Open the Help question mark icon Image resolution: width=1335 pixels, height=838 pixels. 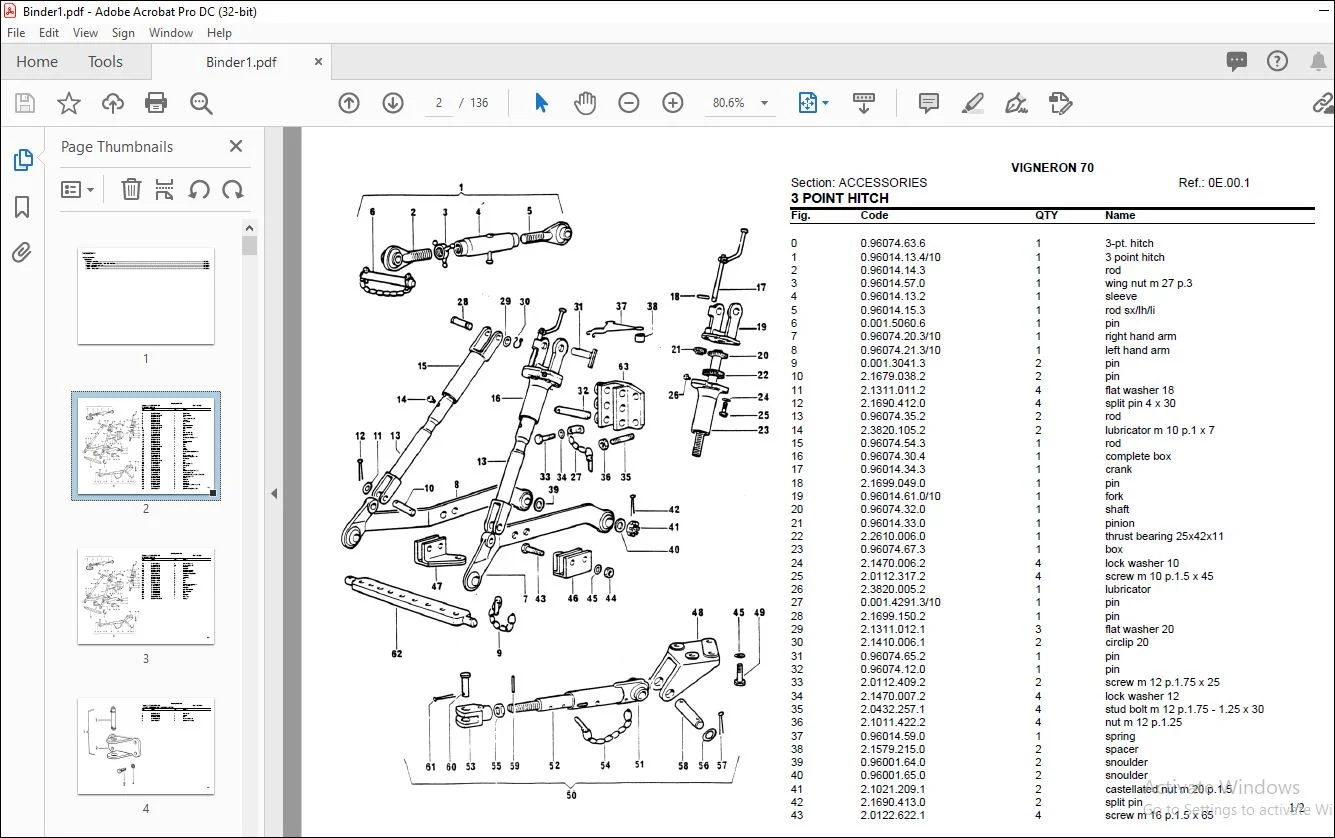pos(1277,62)
